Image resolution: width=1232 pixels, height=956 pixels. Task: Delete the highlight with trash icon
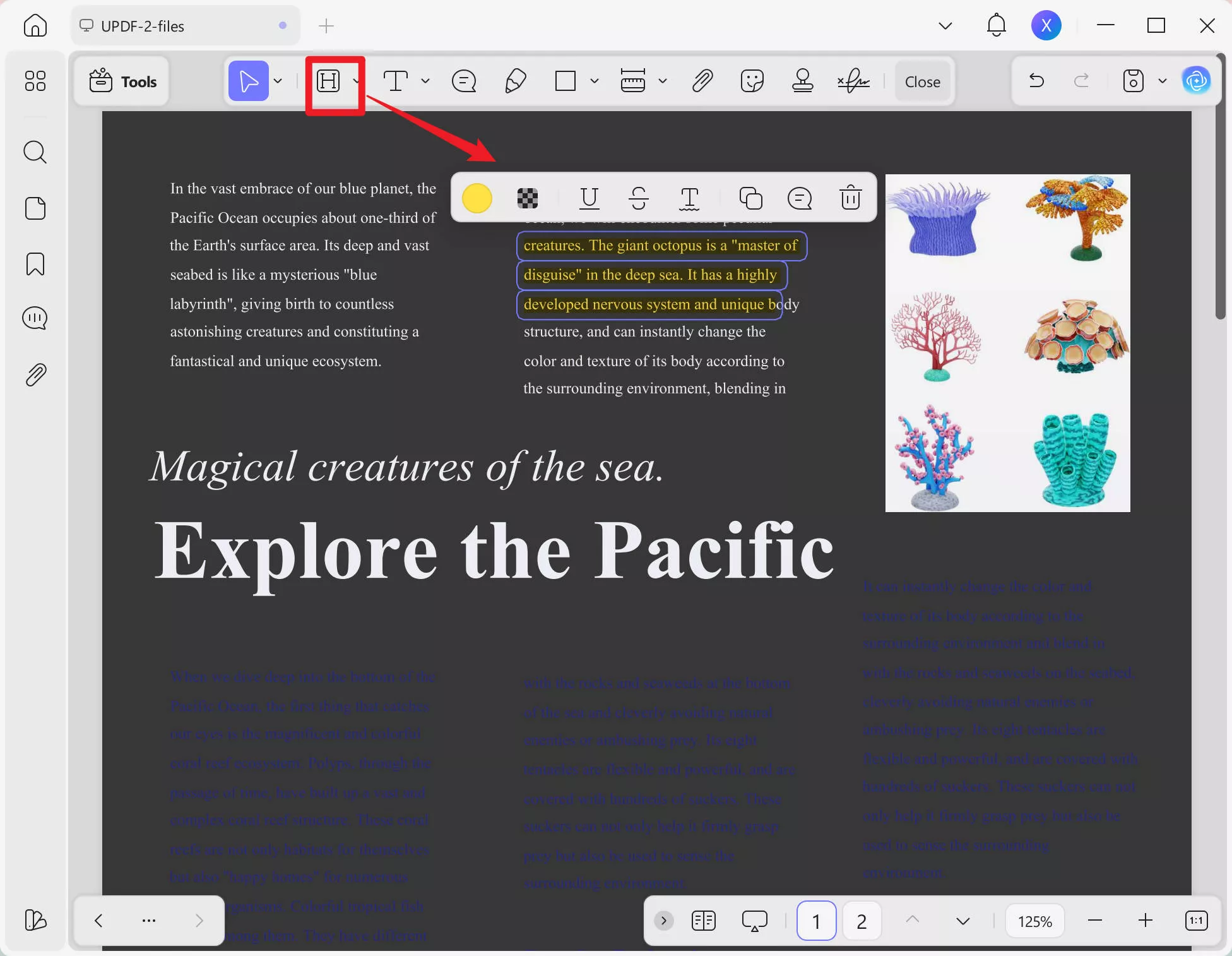coord(850,198)
